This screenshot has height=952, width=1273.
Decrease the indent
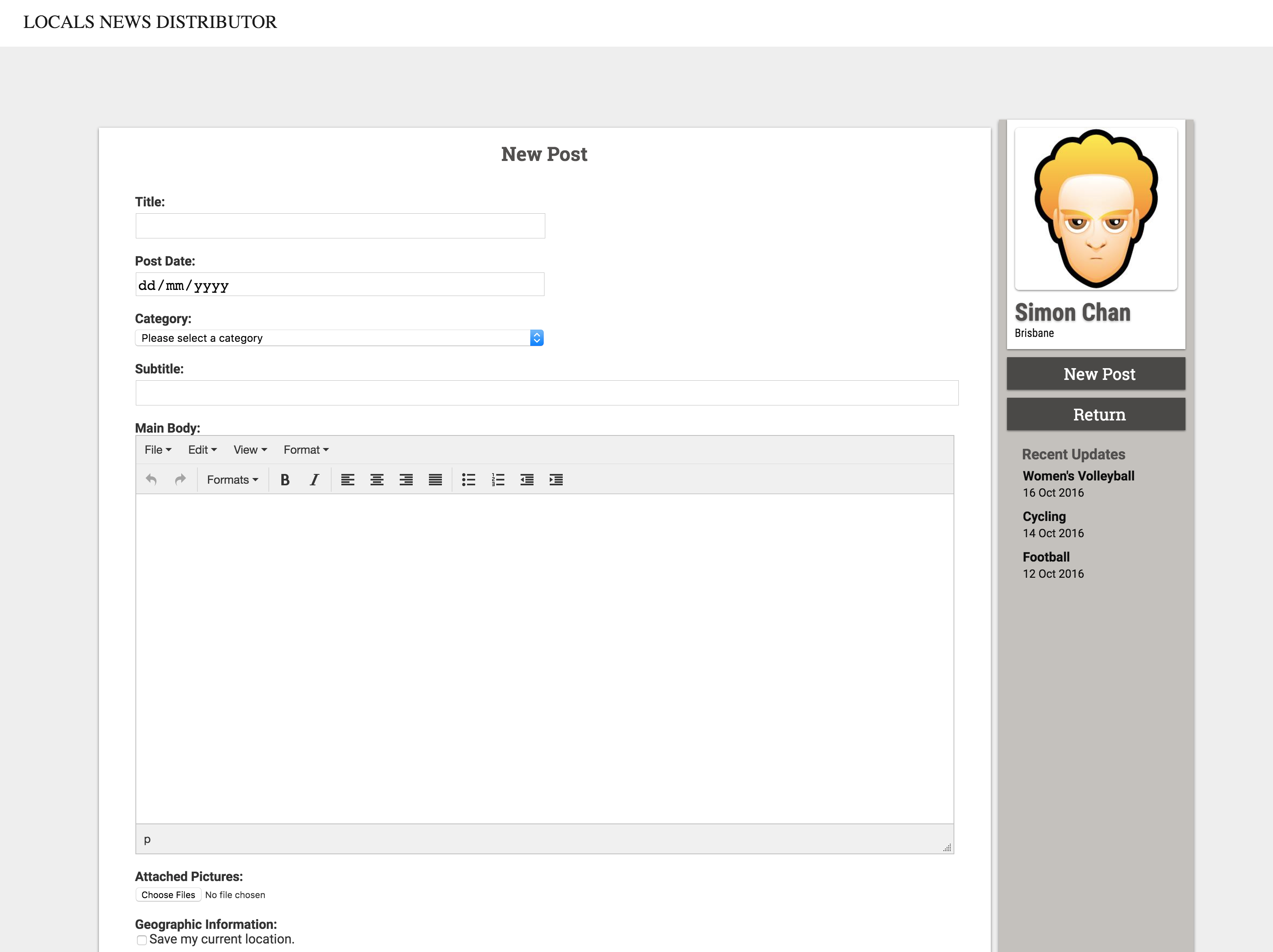[527, 480]
